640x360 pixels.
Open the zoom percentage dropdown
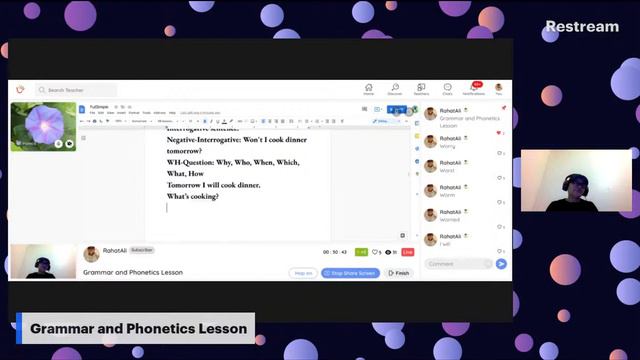click(x=121, y=121)
